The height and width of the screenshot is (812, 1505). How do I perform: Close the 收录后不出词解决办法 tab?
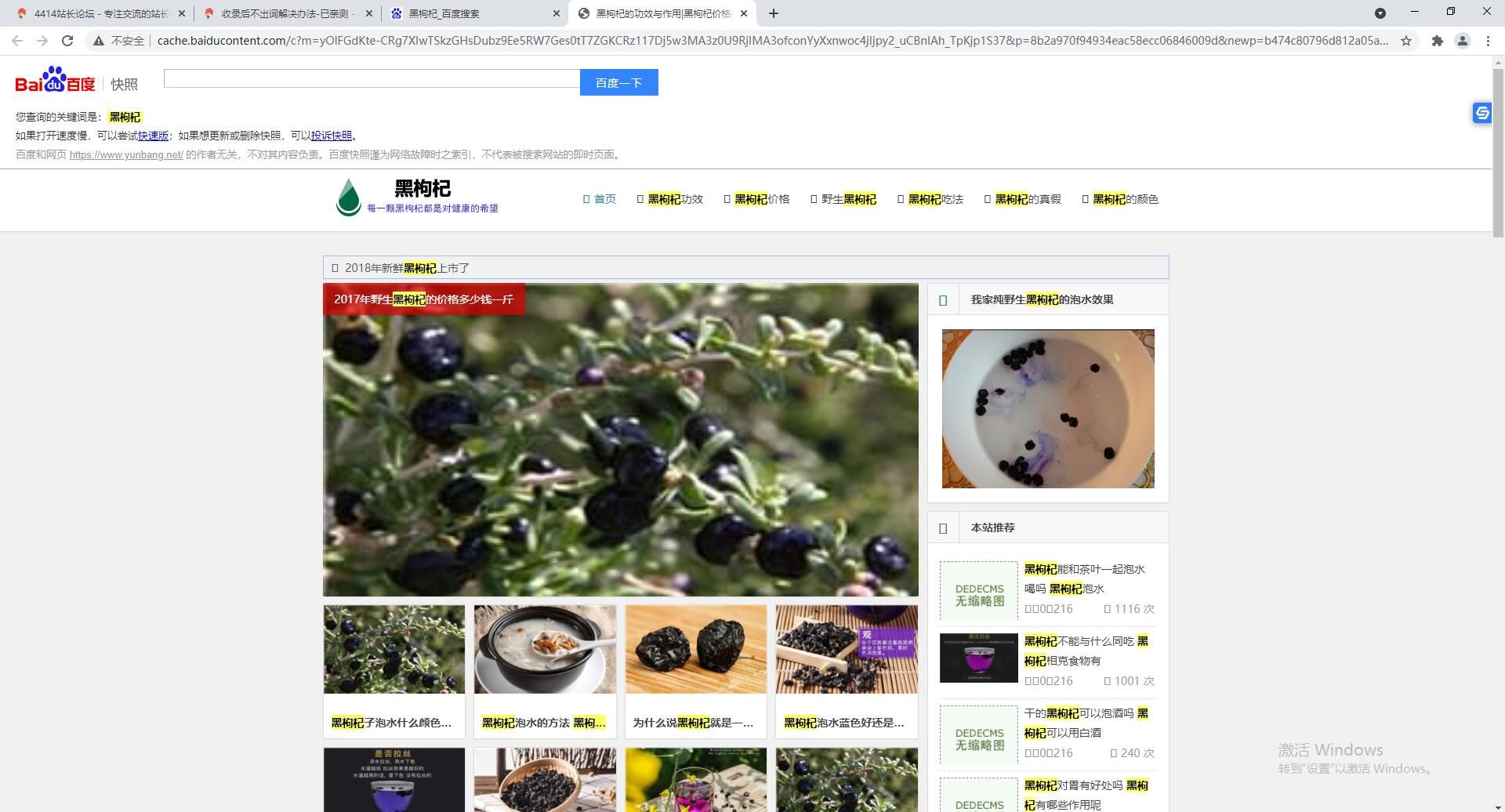pos(369,13)
